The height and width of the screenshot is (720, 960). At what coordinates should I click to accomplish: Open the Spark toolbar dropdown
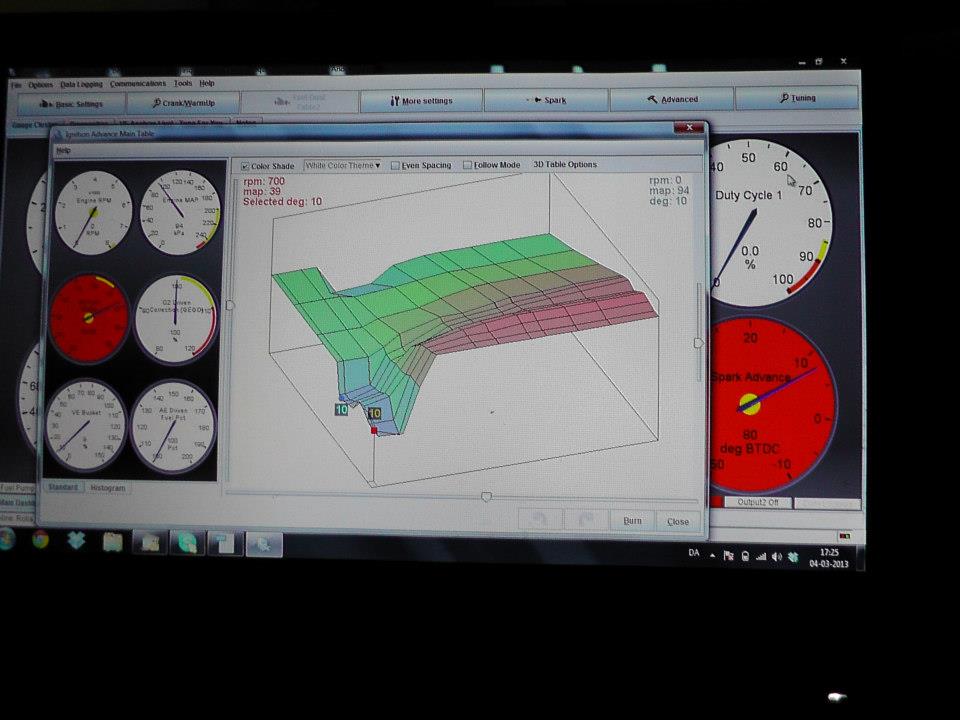coord(546,100)
